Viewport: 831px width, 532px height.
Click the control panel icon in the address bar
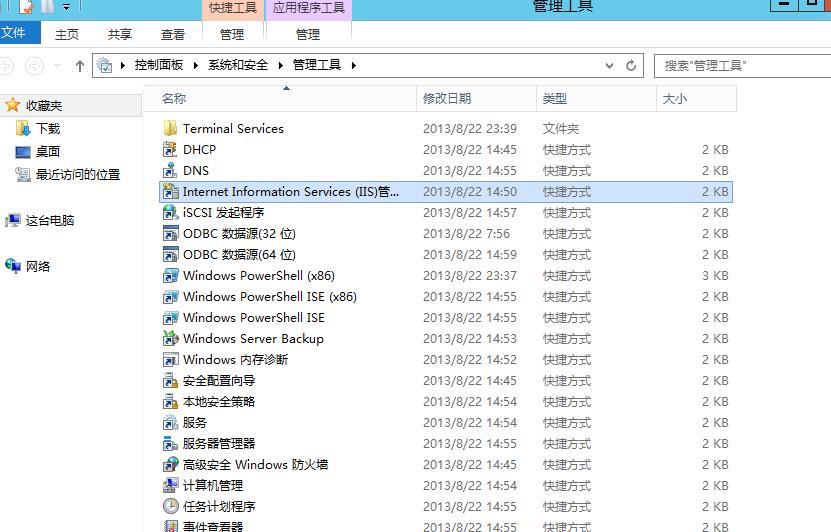coord(104,65)
